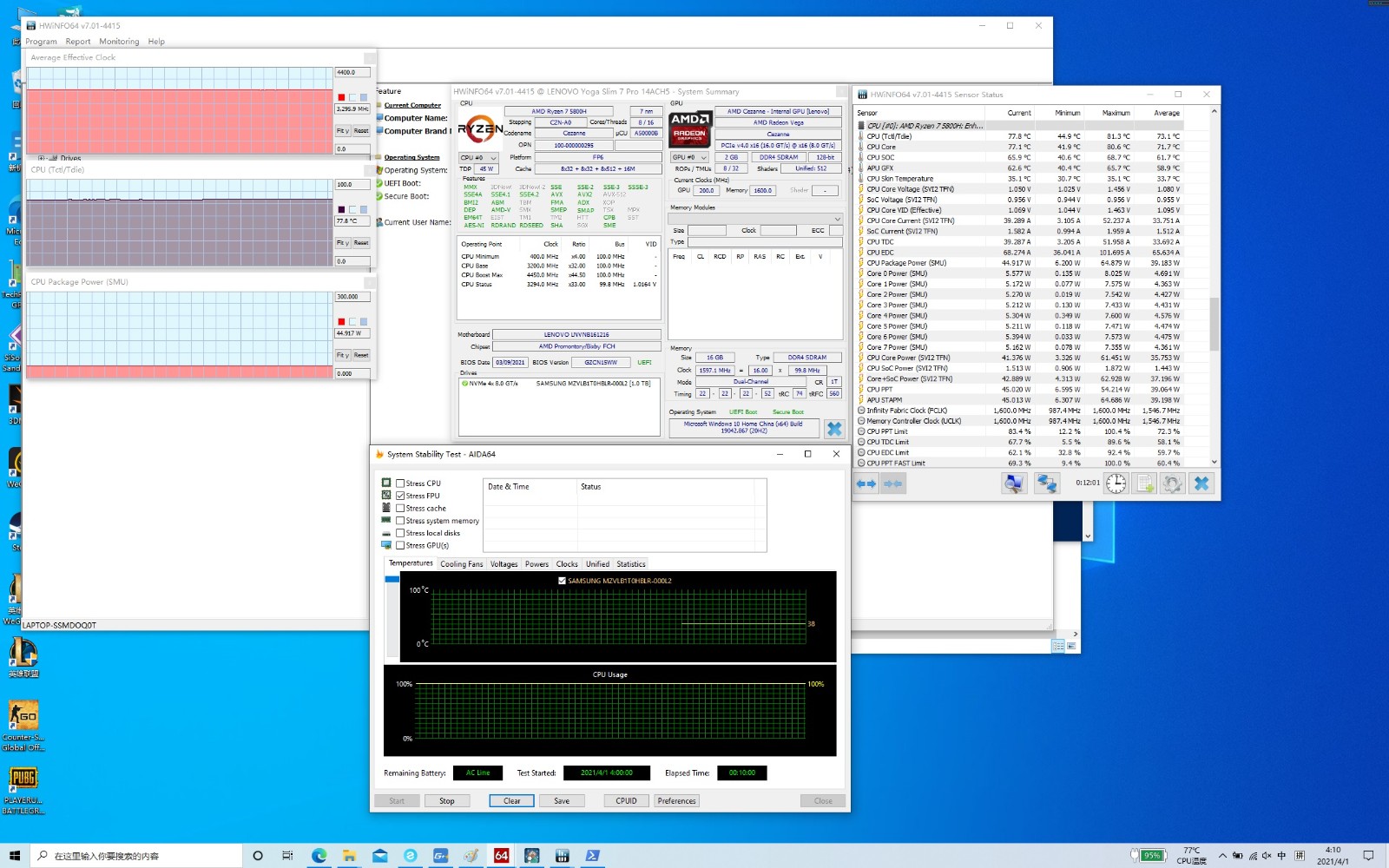The width and height of the screenshot is (1389, 868).
Task: Click the AMD Radeon Graphics logo
Action: tap(690, 128)
